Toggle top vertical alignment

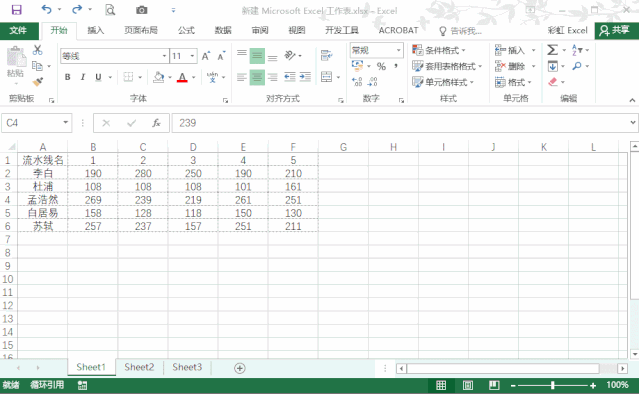pyautogui.click(x=242, y=54)
